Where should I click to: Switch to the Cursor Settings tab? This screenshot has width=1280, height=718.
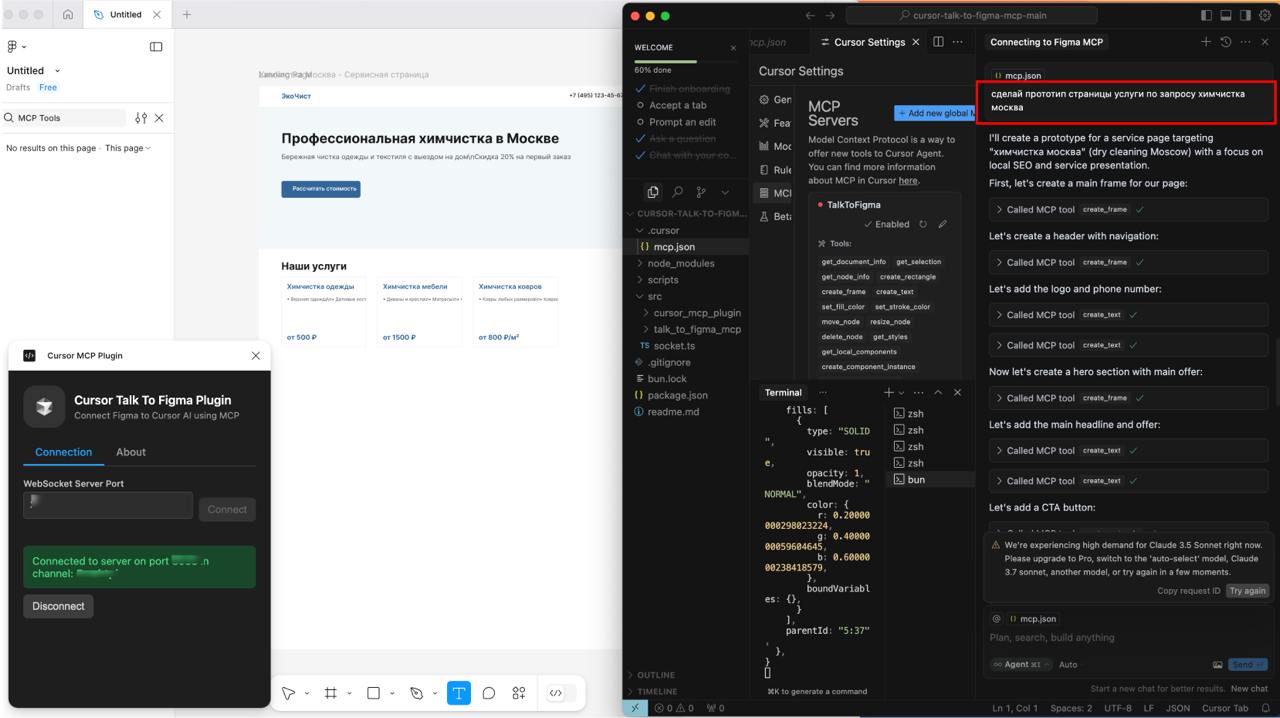(868, 42)
